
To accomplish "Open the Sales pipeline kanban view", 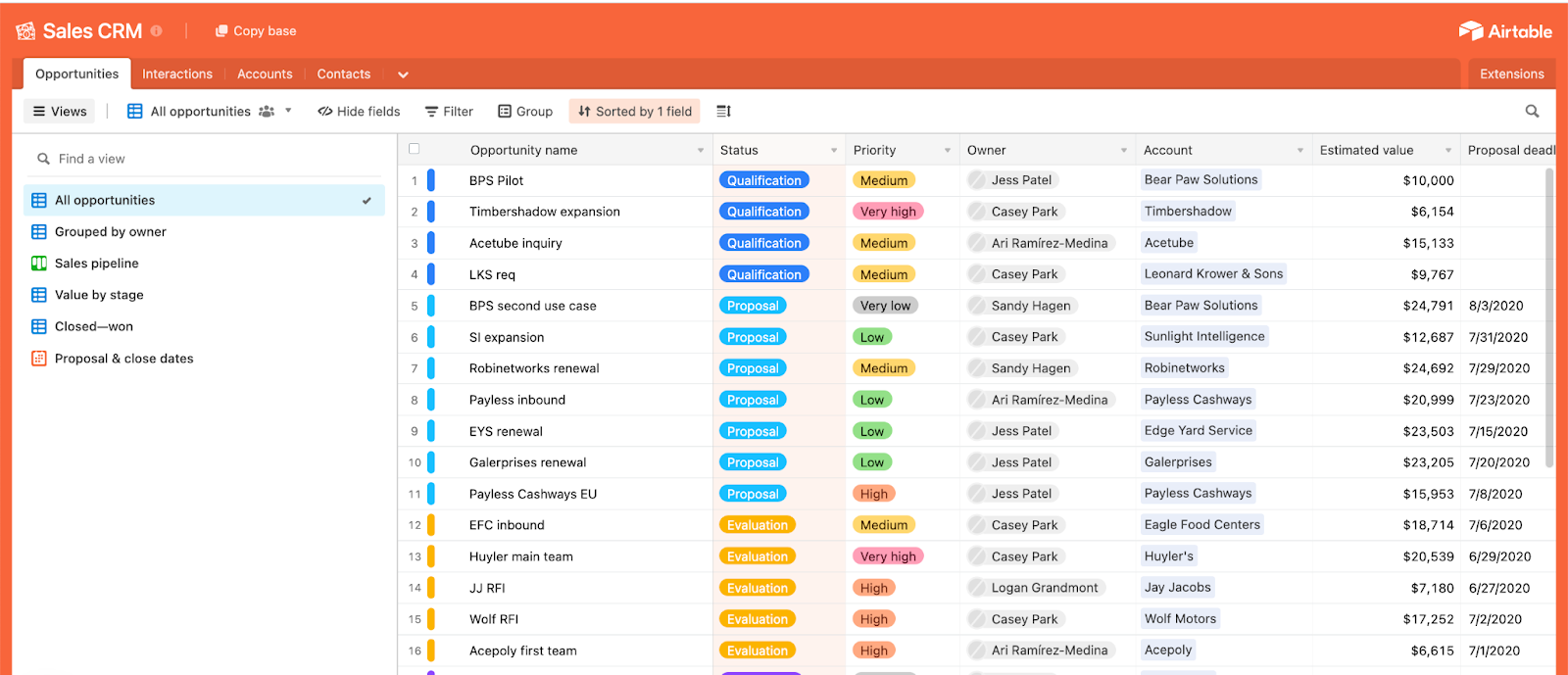I will (x=204, y=263).
